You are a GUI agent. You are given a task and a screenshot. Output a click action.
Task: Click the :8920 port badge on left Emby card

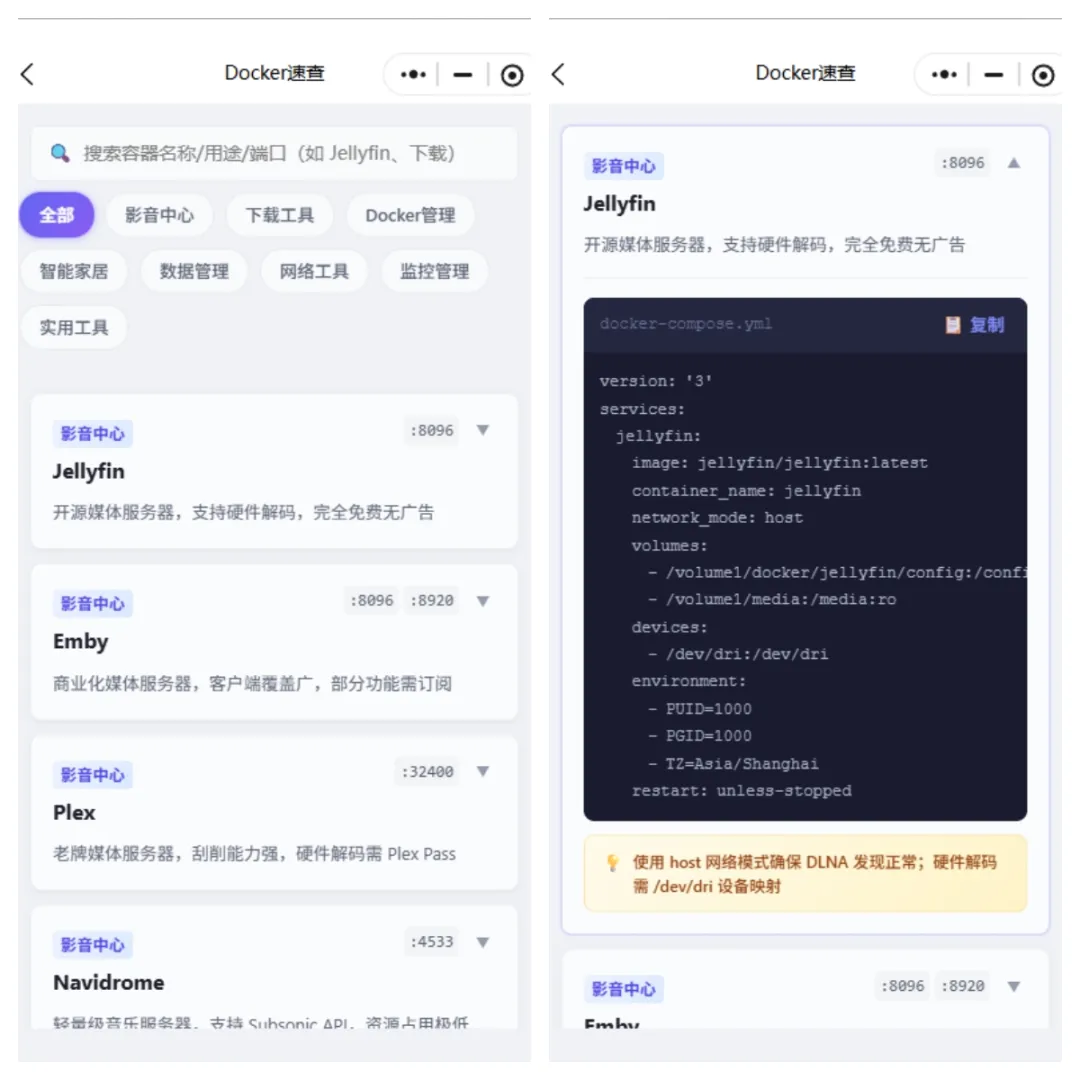pyautogui.click(x=431, y=601)
